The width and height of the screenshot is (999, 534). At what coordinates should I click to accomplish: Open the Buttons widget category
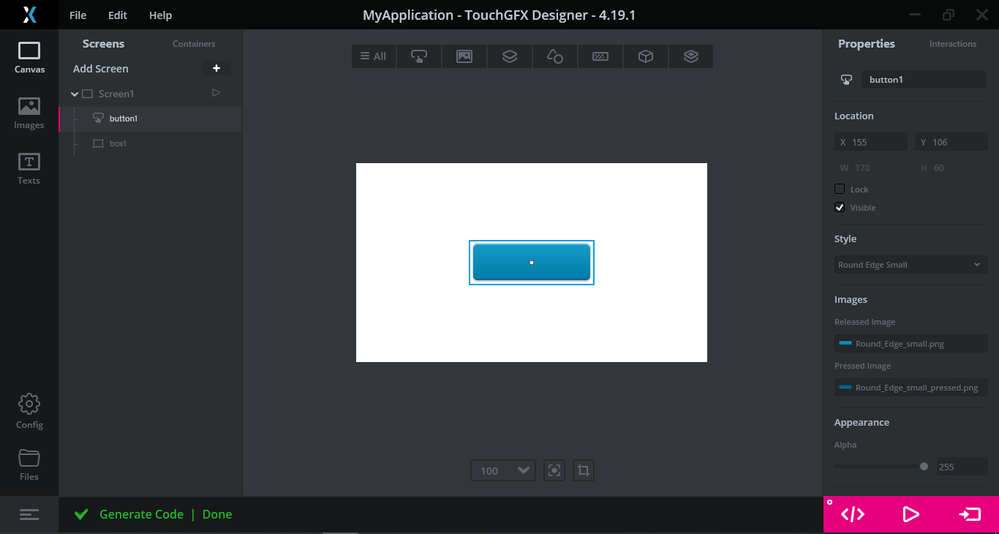click(x=419, y=56)
